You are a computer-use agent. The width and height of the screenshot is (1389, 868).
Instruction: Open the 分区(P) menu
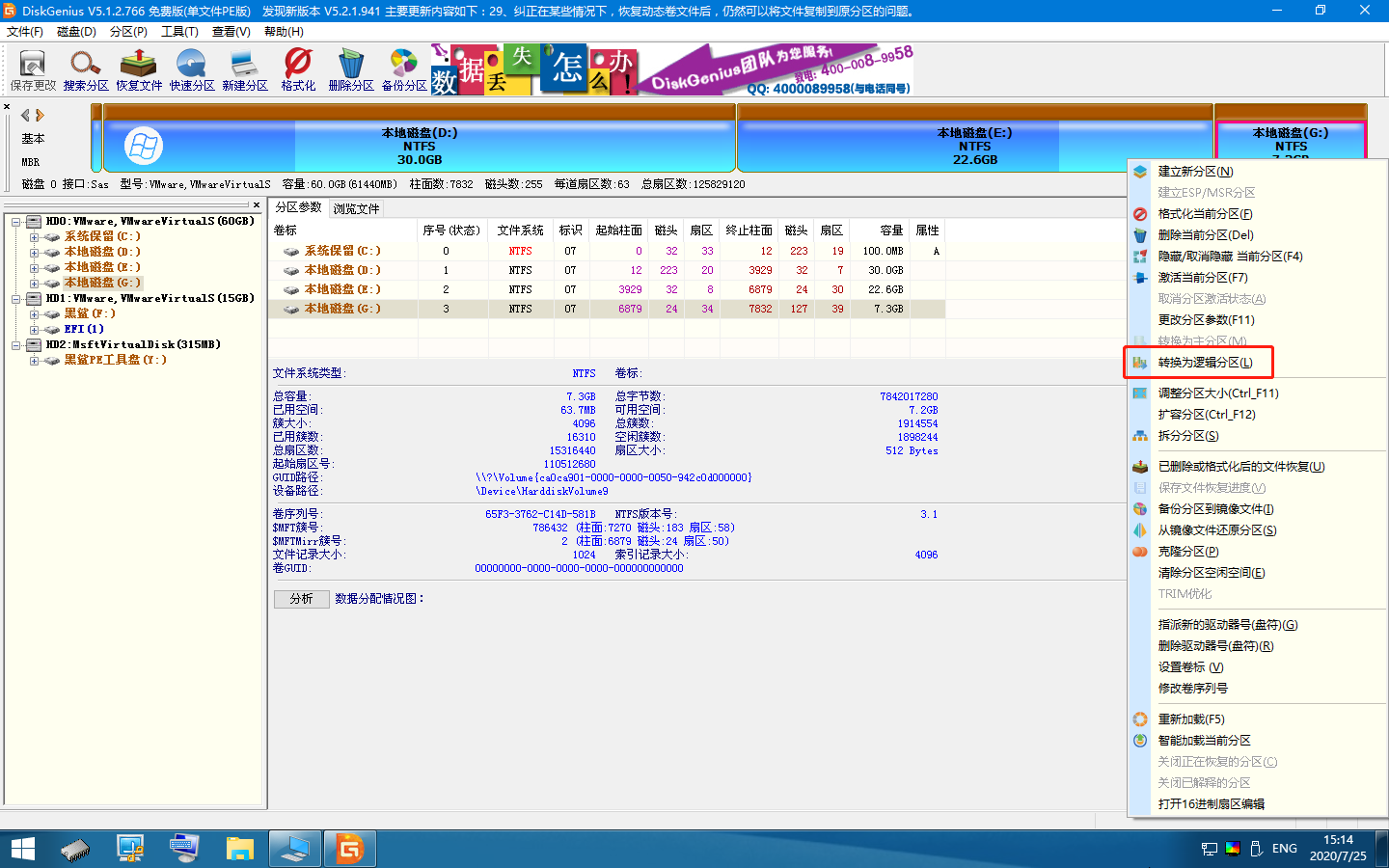tap(128, 32)
